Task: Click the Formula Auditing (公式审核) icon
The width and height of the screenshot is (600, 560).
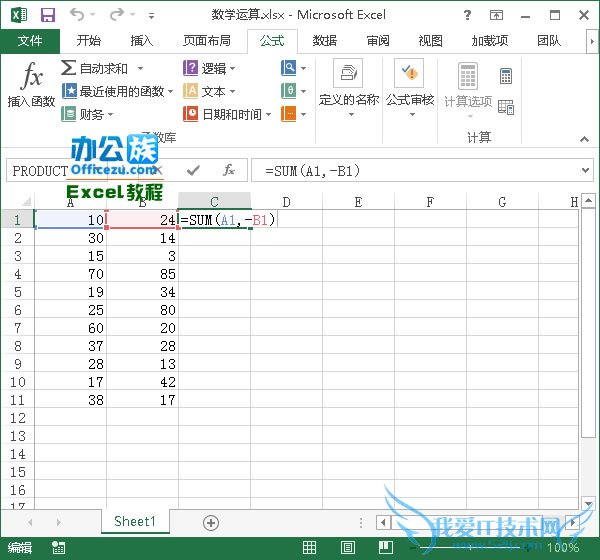Action: click(409, 73)
